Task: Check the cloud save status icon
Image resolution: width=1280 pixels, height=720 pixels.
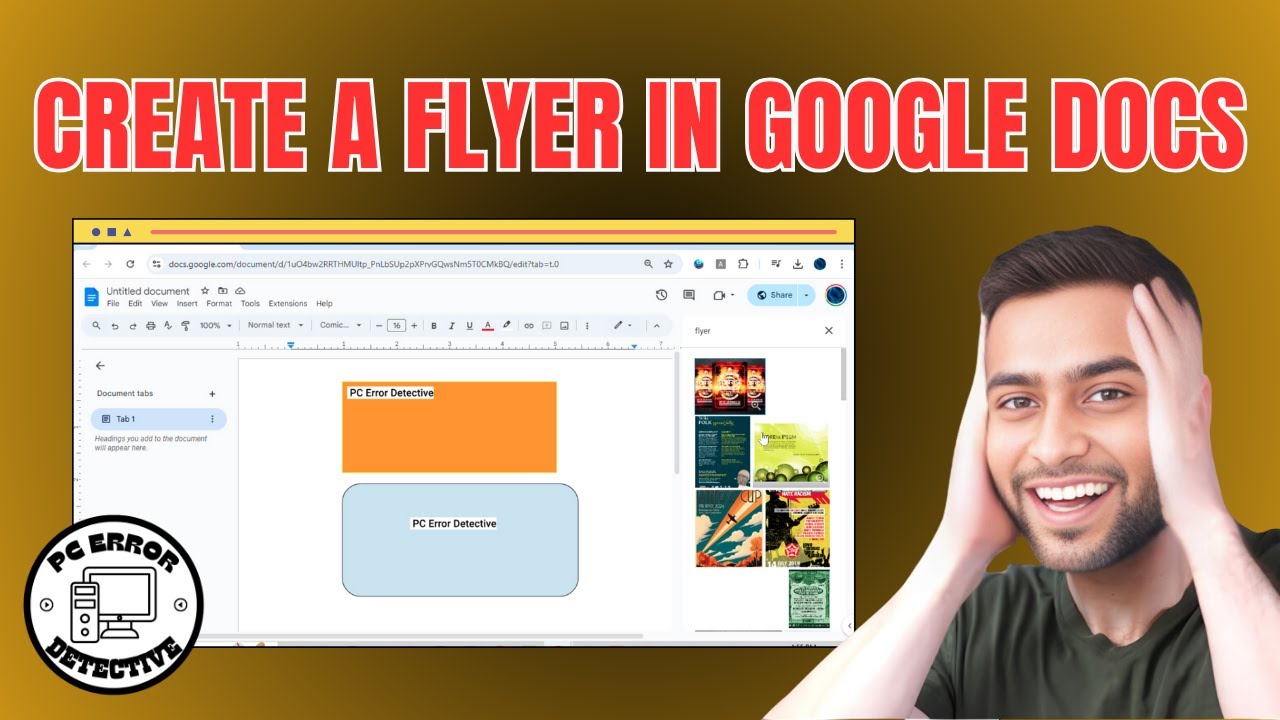Action: pos(240,291)
